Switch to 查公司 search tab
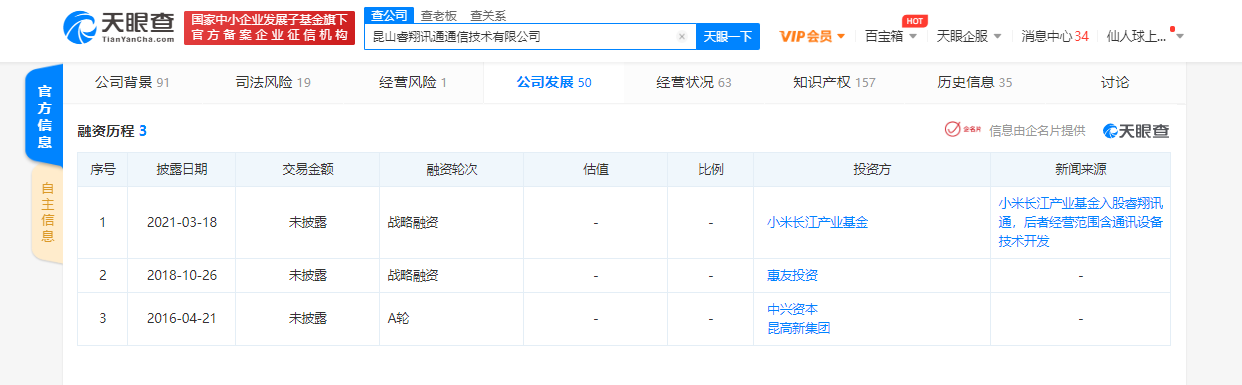 pos(388,15)
